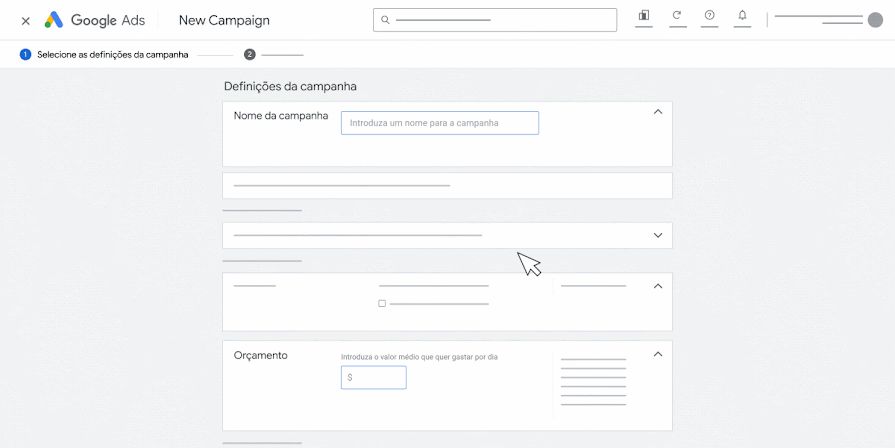Click the 'New Campaign' page title
Image resolution: width=895 pixels, height=448 pixels.
point(224,21)
